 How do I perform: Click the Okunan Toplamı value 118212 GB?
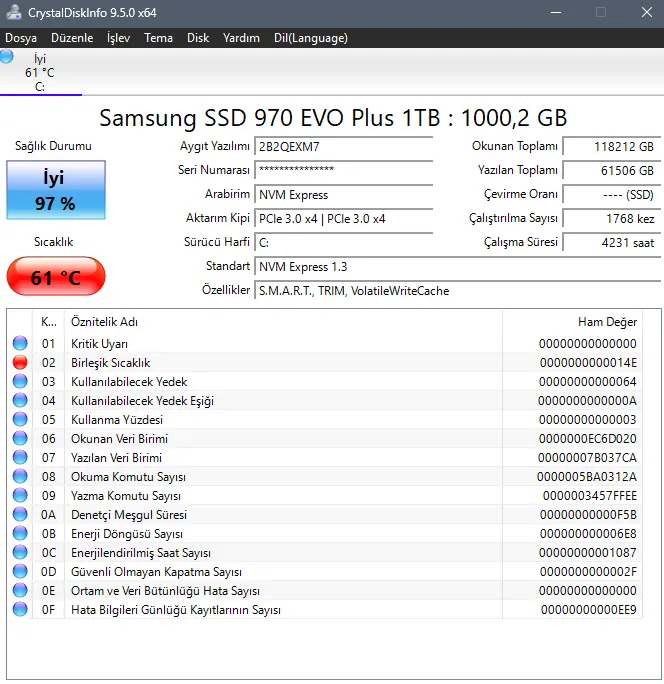[x=612, y=147]
